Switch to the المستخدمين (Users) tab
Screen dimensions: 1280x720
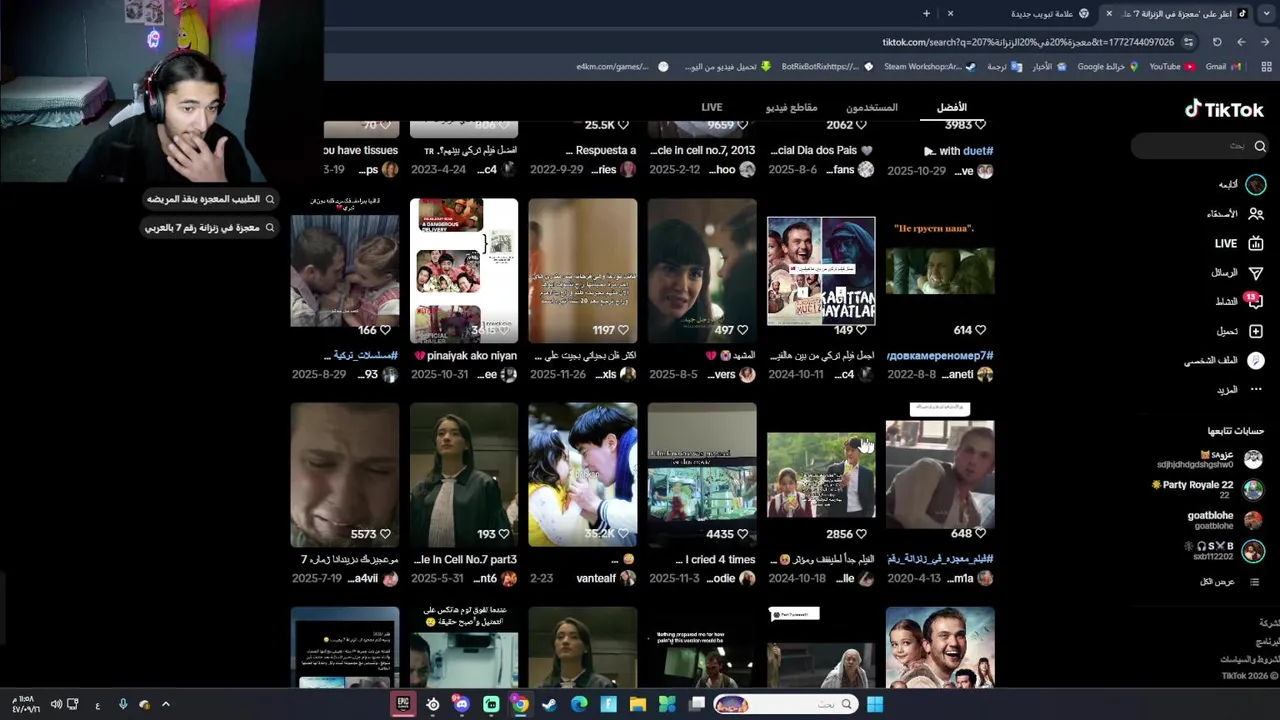pyautogui.click(x=872, y=107)
